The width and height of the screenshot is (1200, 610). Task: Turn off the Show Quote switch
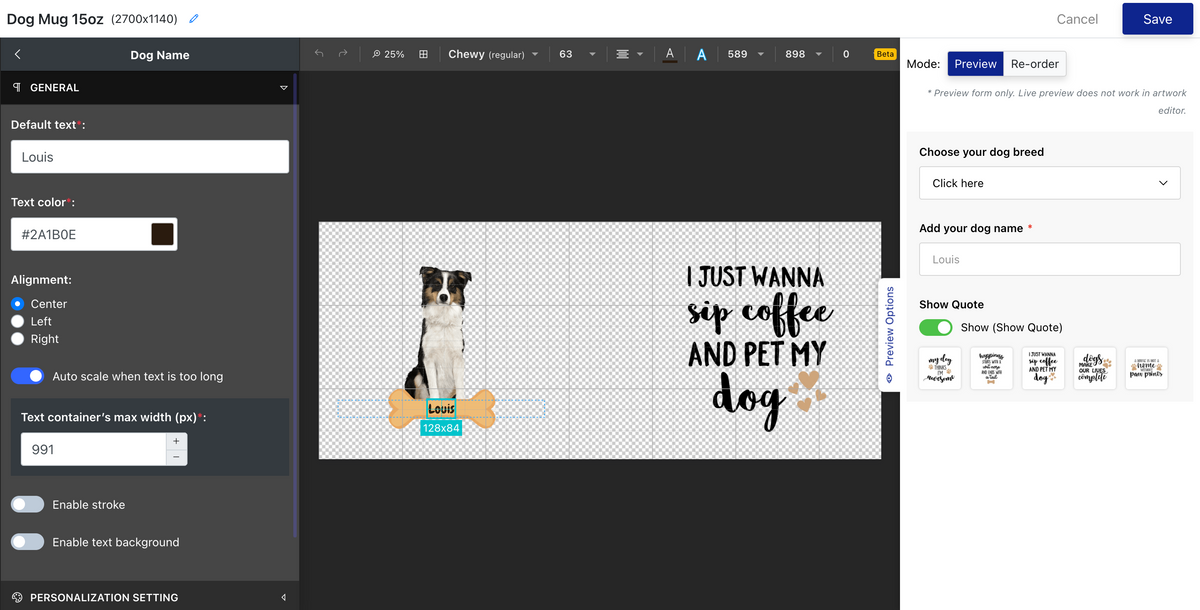tap(936, 327)
